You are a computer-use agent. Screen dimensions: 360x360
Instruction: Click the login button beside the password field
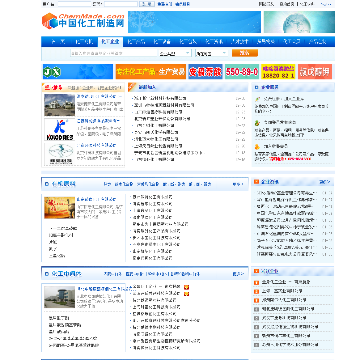click(147, 4)
